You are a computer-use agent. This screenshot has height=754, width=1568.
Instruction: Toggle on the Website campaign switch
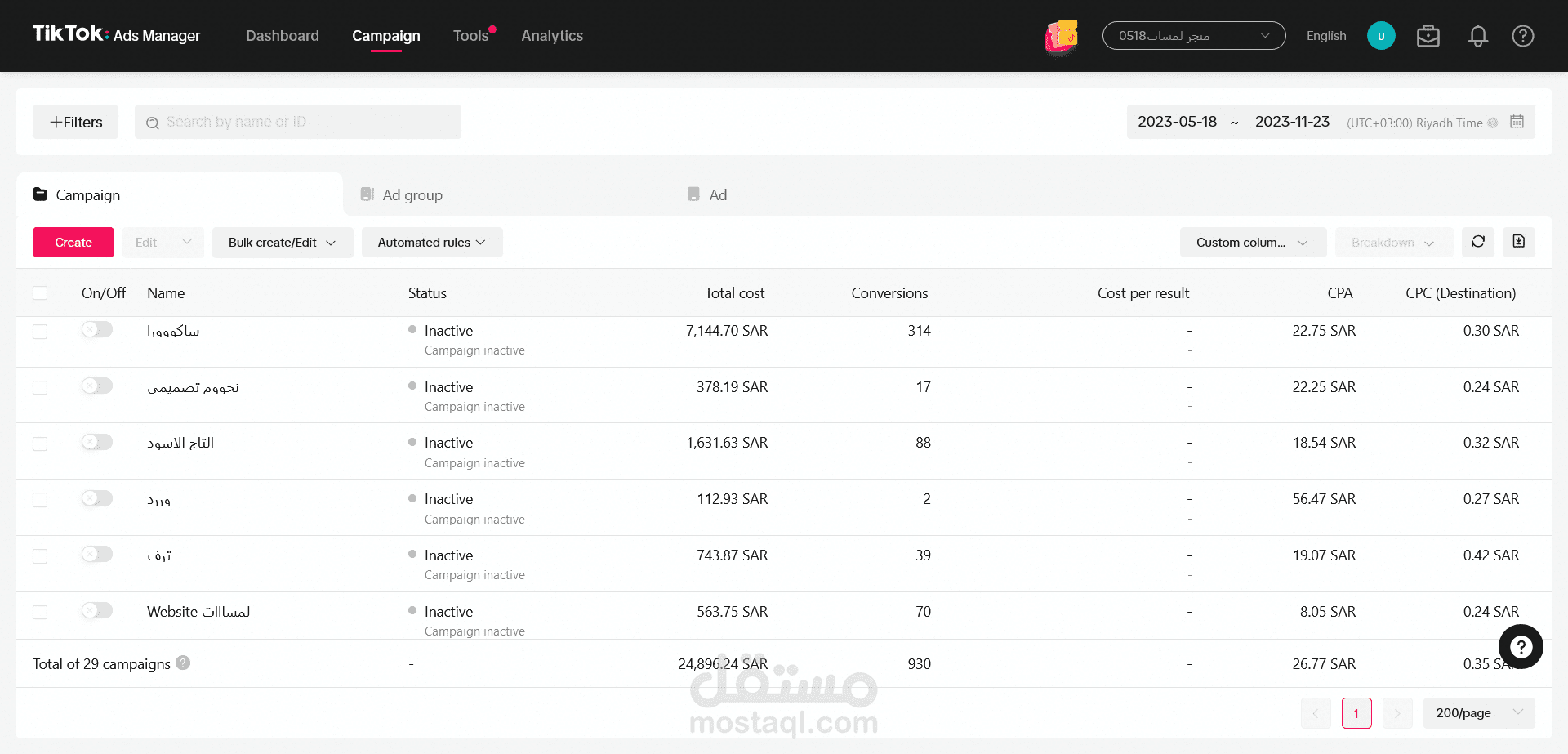click(x=97, y=610)
